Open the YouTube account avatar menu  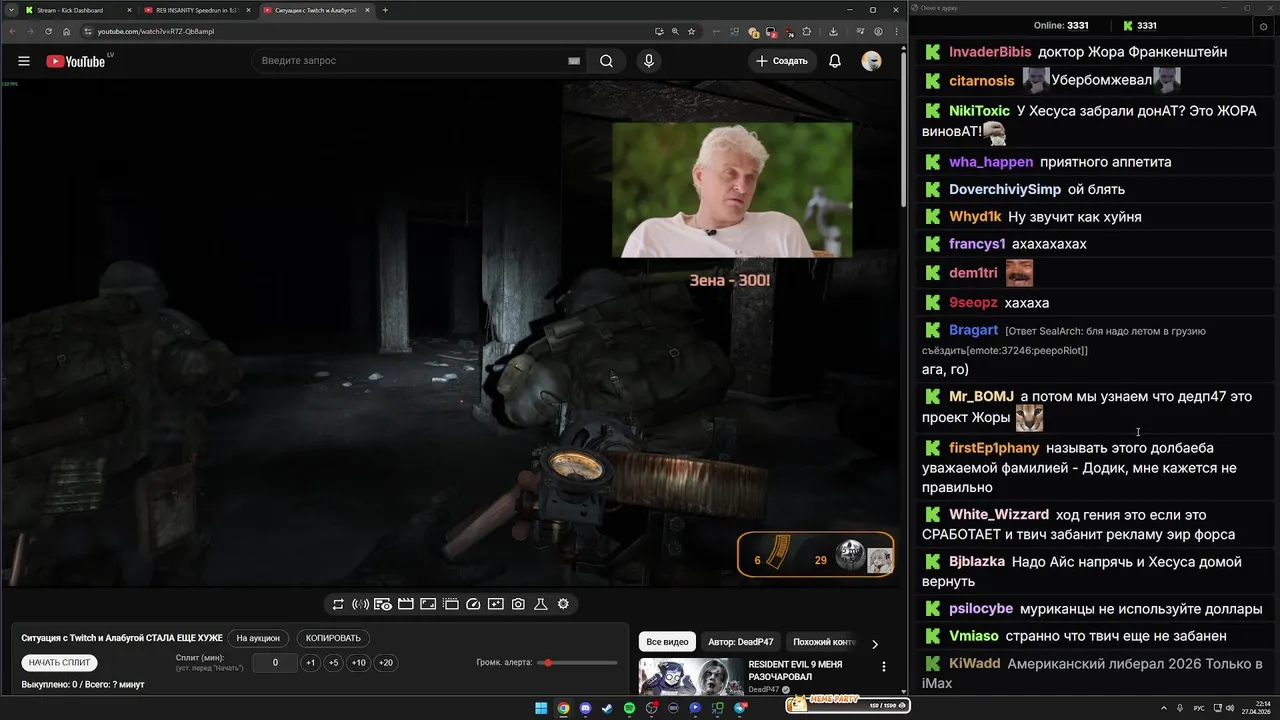(x=872, y=61)
